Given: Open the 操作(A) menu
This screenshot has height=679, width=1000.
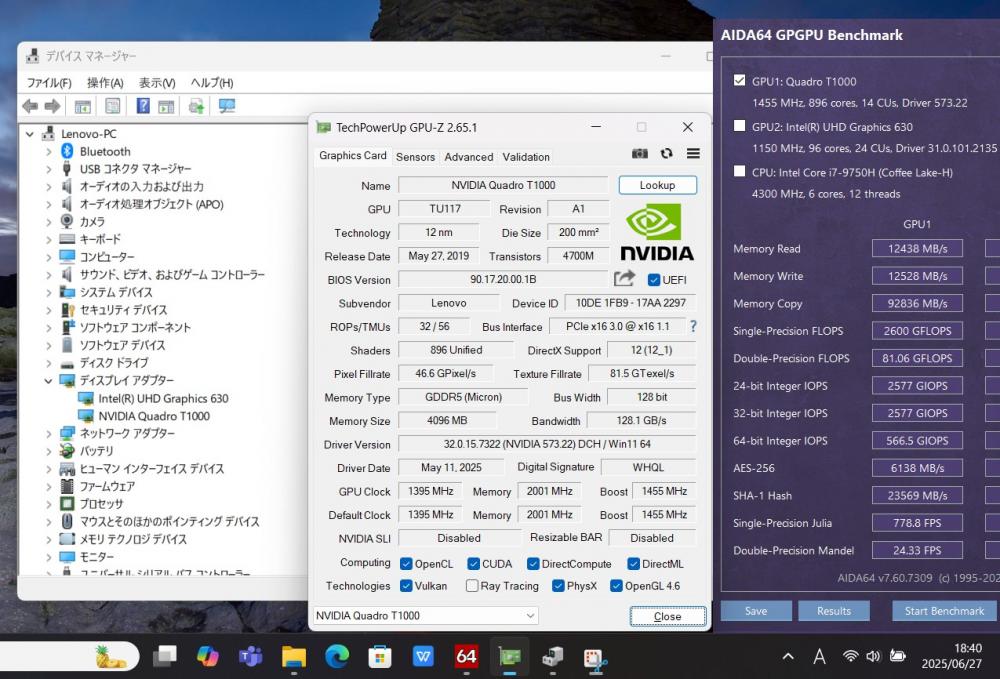Looking at the screenshot, I should pyautogui.click(x=105, y=83).
